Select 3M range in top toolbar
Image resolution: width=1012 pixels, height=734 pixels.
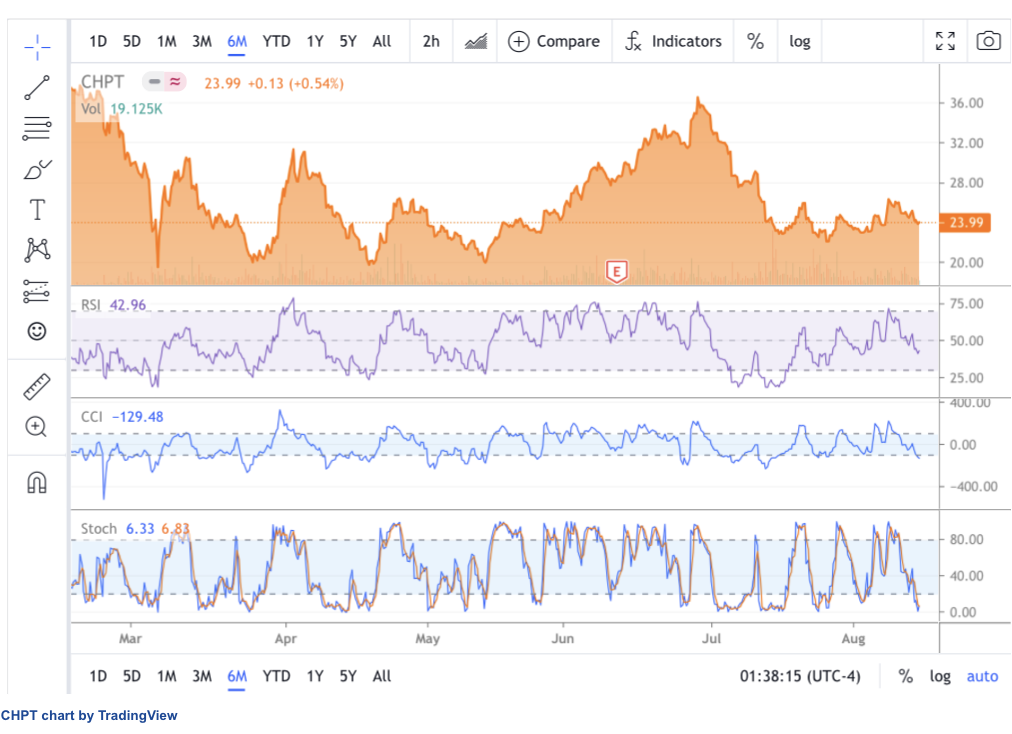pyautogui.click(x=202, y=41)
